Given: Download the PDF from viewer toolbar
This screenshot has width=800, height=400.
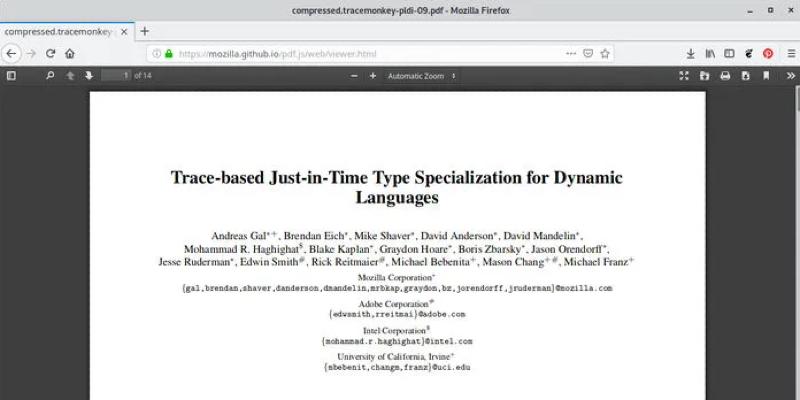Looking at the screenshot, I should coord(745,75).
